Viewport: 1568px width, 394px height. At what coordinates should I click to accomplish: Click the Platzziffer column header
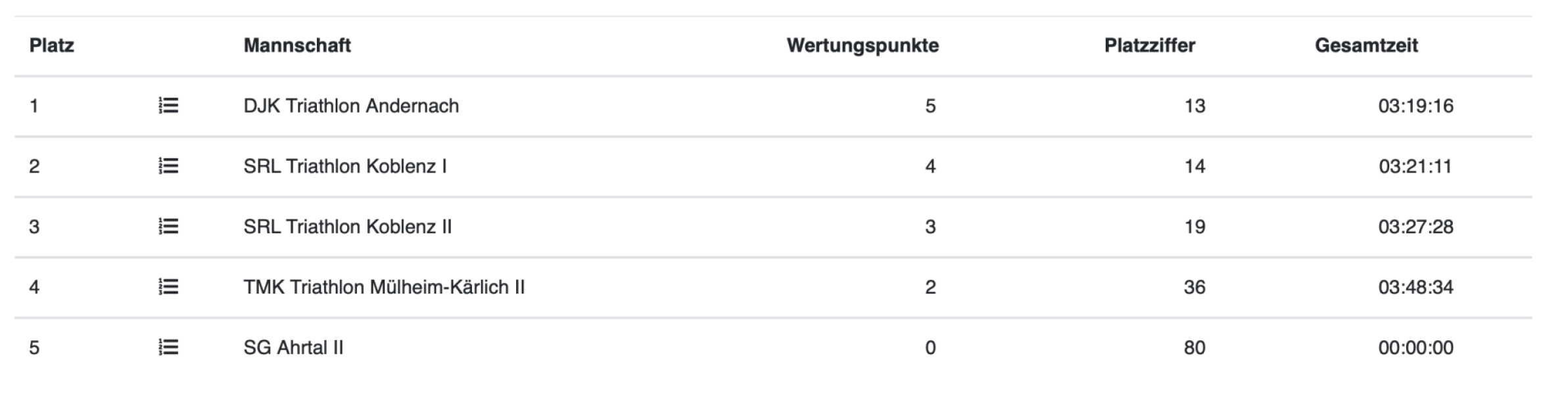[x=1150, y=45]
